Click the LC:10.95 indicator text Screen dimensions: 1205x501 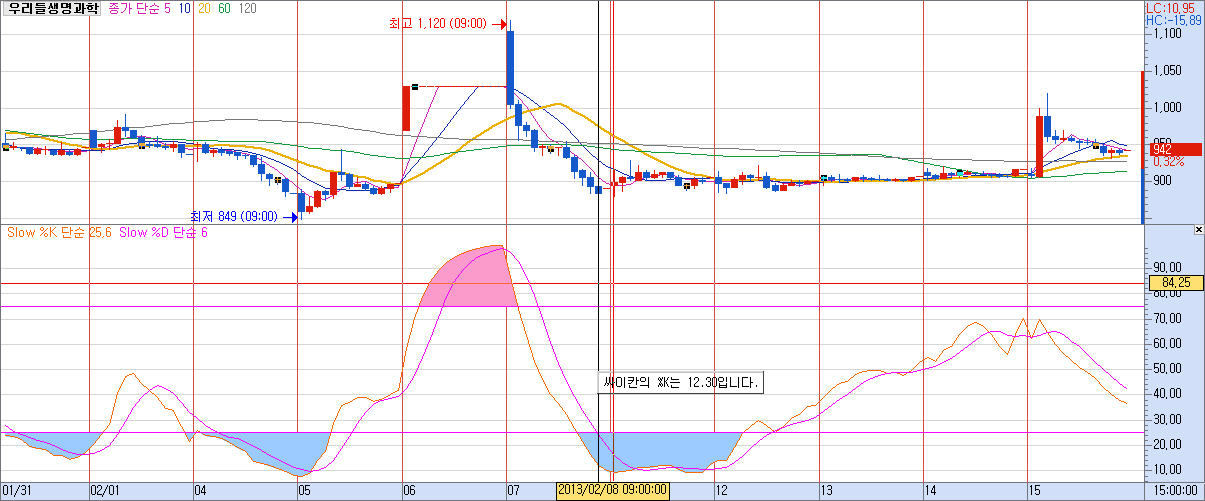click(x=1173, y=8)
